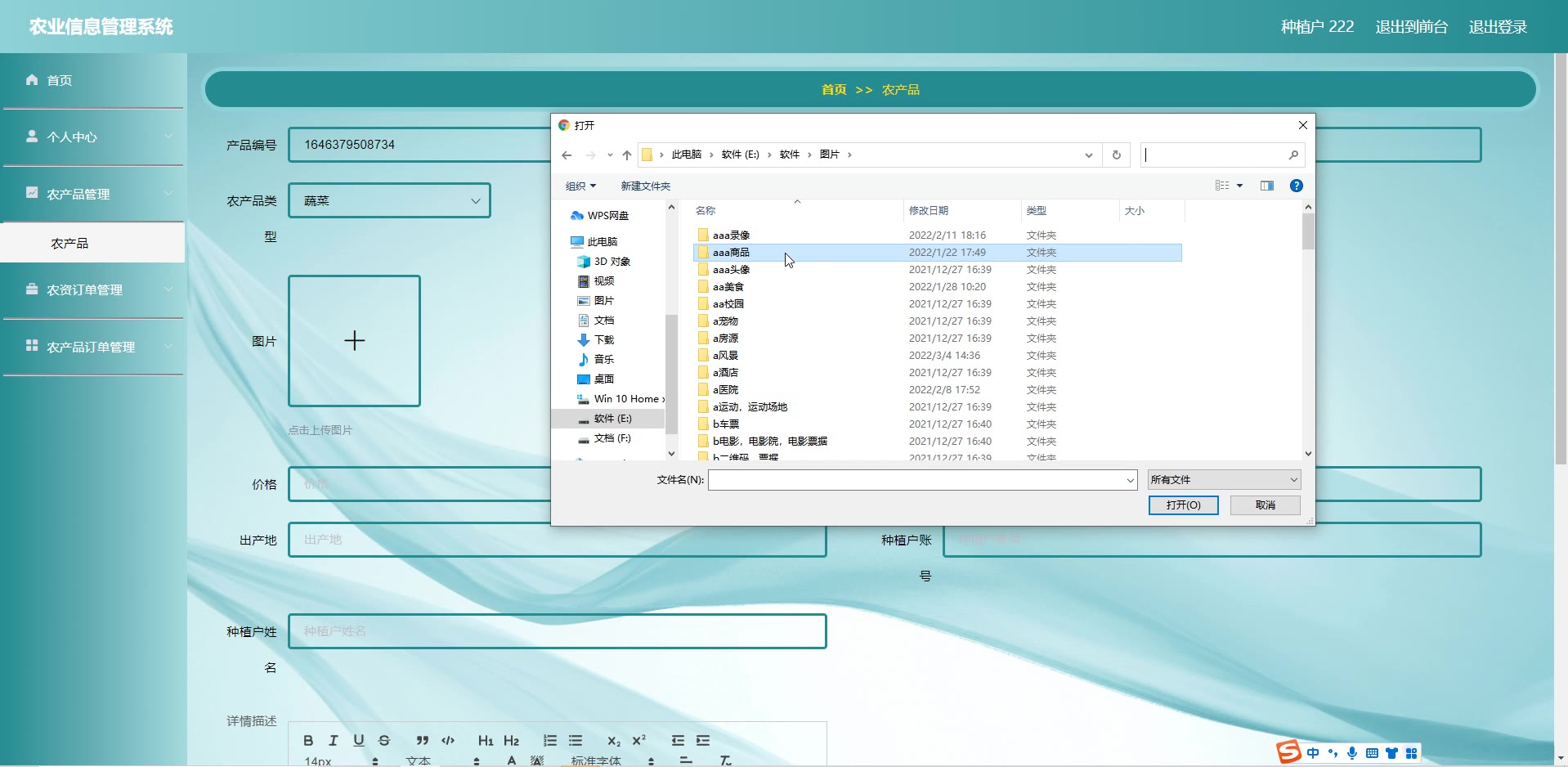1568x767 pixels.
Task: Toggle Sogou punctuation mode
Action: pos(1333,753)
